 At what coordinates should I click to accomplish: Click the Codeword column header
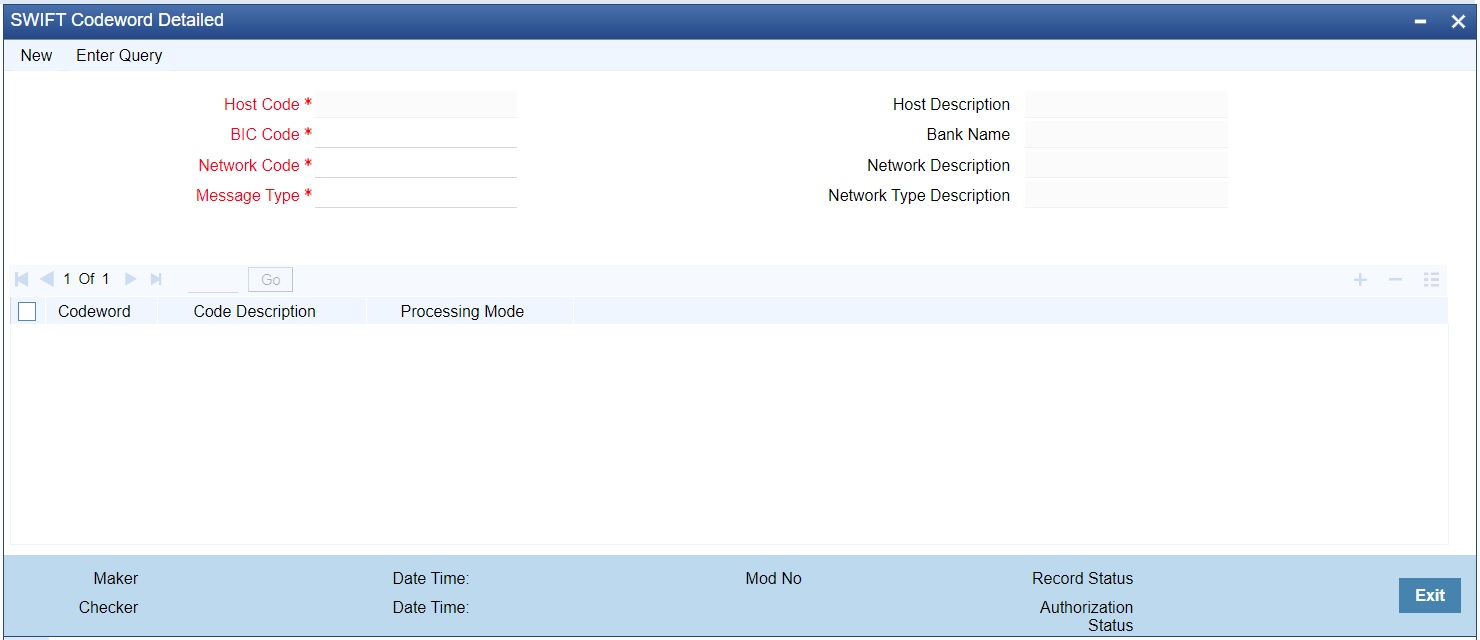click(94, 312)
